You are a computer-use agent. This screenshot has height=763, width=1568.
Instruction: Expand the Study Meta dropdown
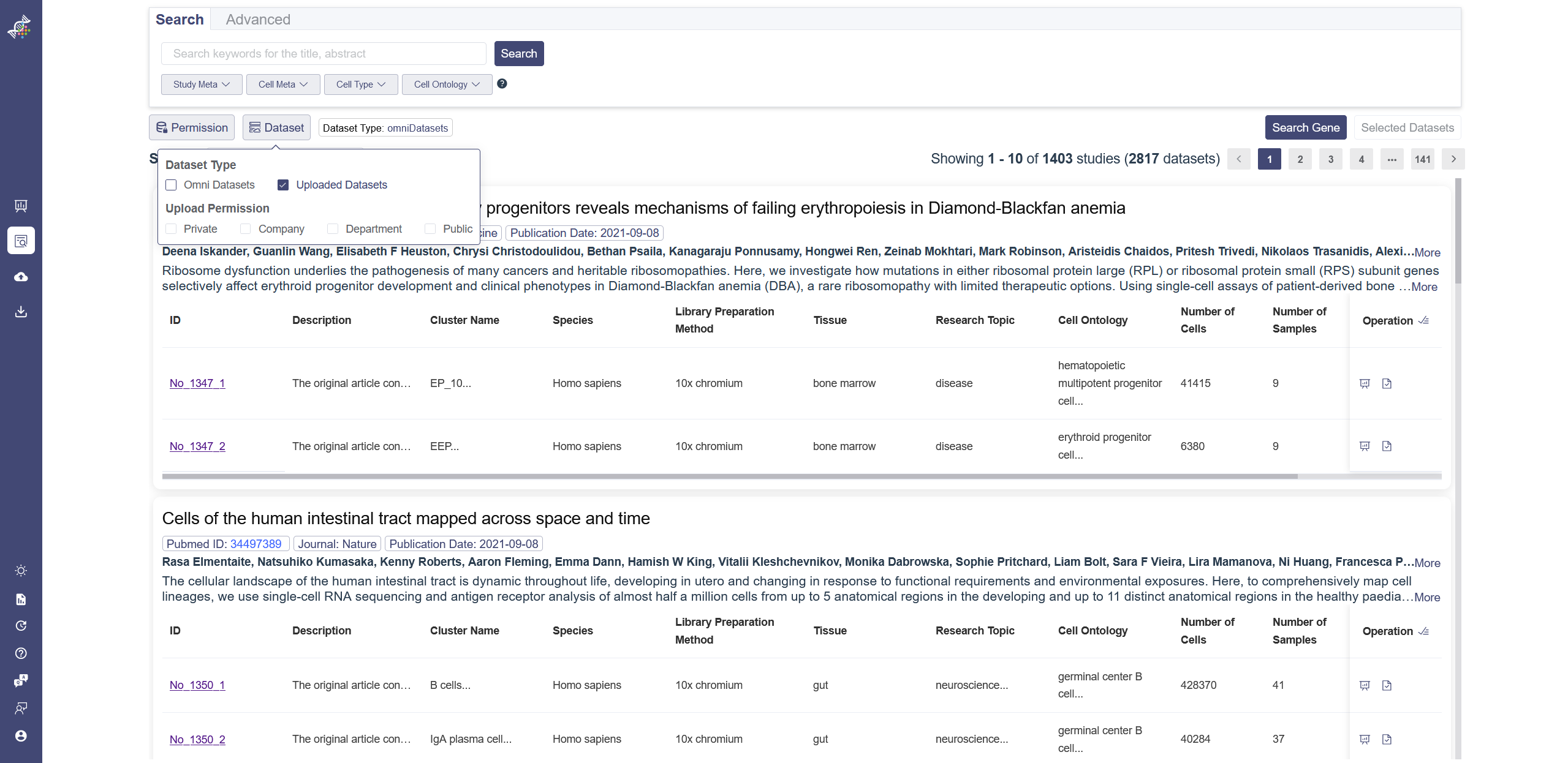(x=202, y=85)
